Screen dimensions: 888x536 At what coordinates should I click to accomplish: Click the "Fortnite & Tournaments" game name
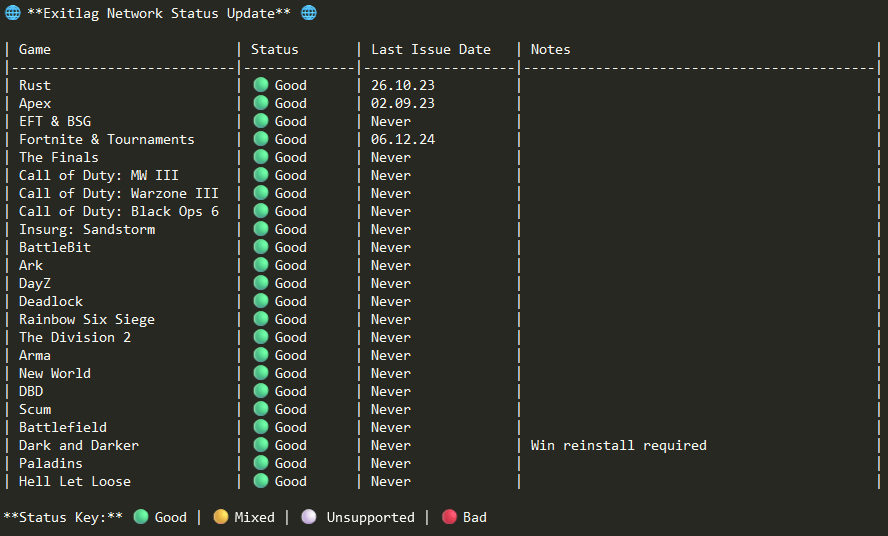pos(106,139)
